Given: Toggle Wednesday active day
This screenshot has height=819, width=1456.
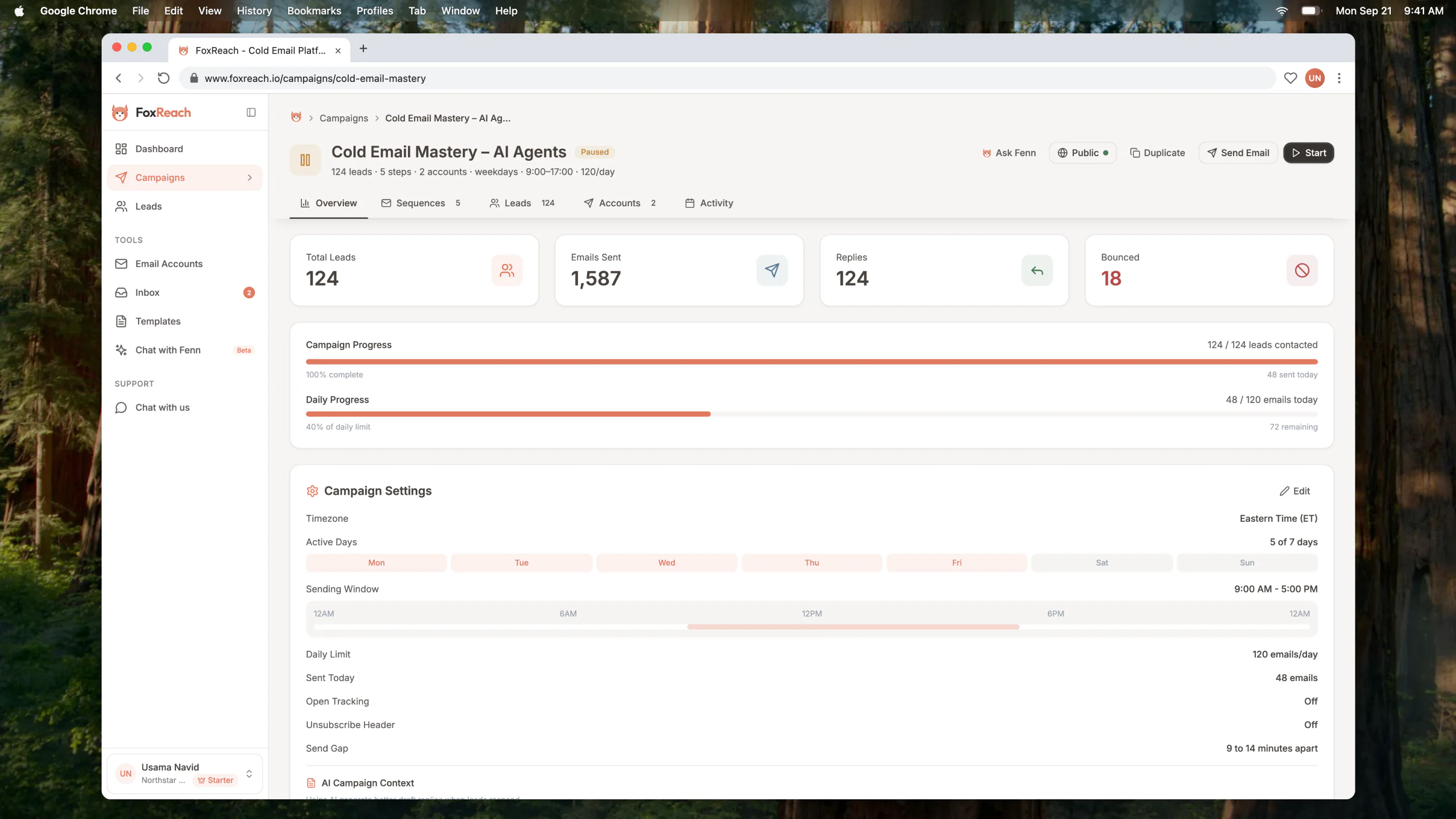Looking at the screenshot, I should (x=666, y=563).
